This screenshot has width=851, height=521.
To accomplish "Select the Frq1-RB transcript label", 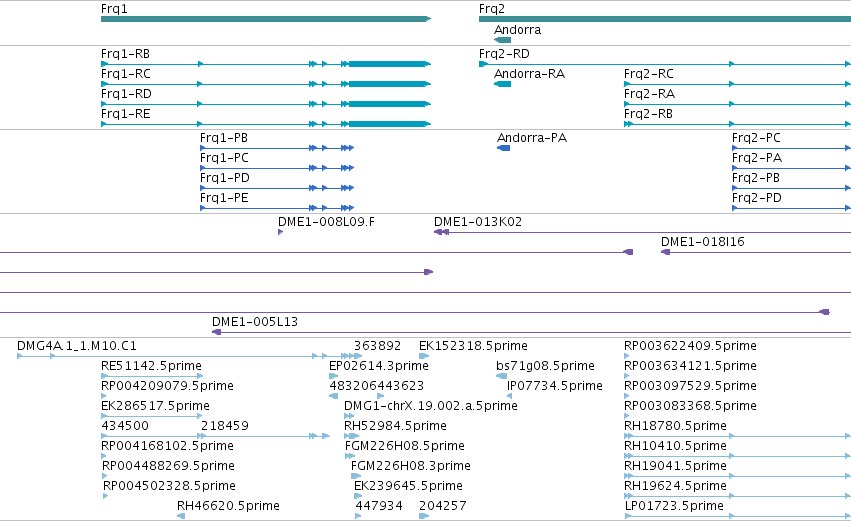I will (125, 54).
